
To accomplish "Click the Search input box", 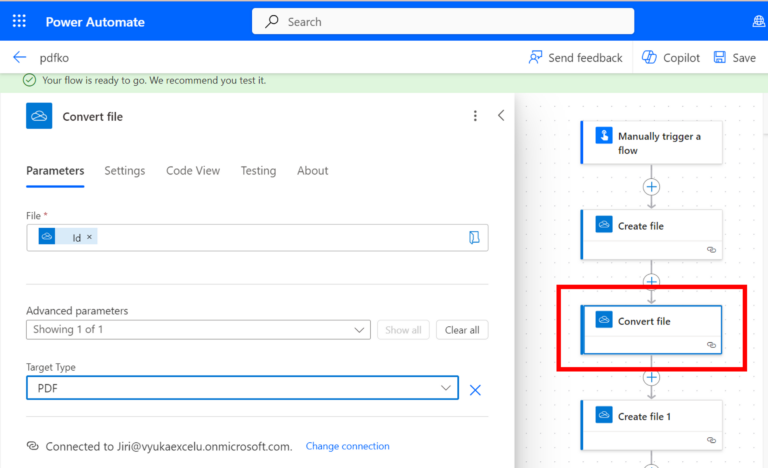I will click(443, 21).
